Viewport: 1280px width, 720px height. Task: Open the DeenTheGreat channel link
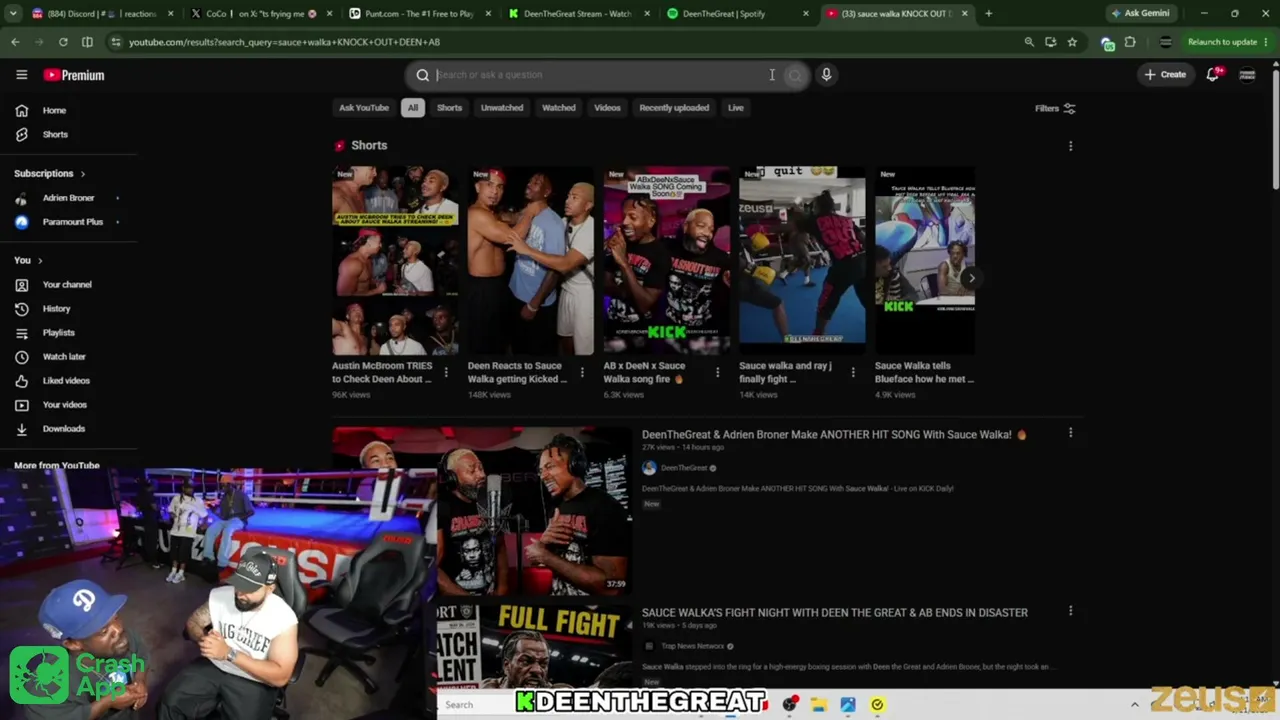pos(684,468)
